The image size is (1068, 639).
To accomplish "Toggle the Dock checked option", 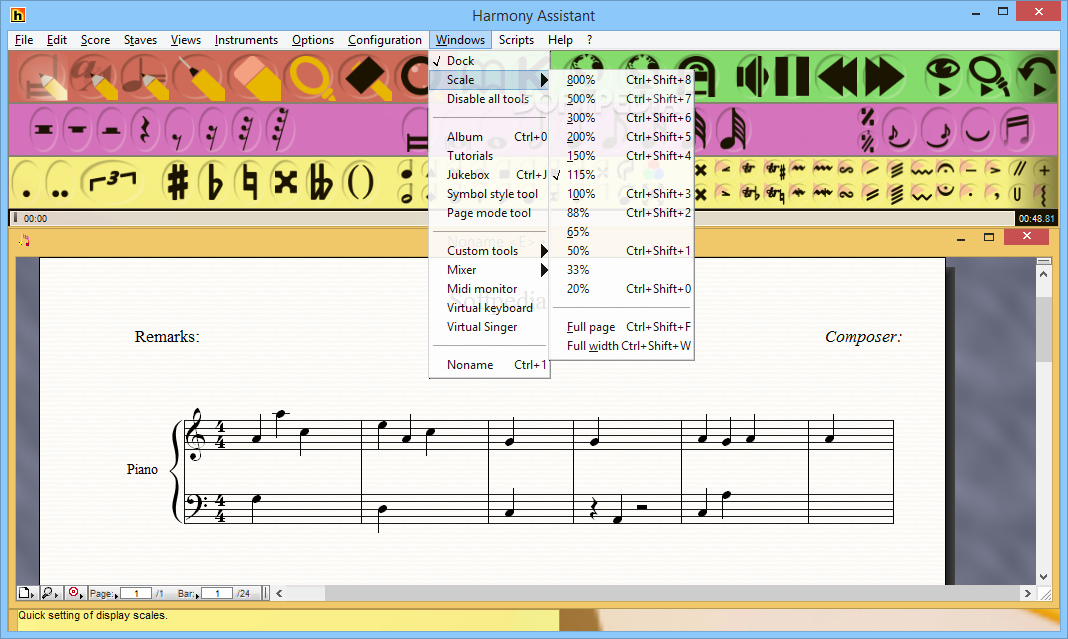I will pos(489,61).
